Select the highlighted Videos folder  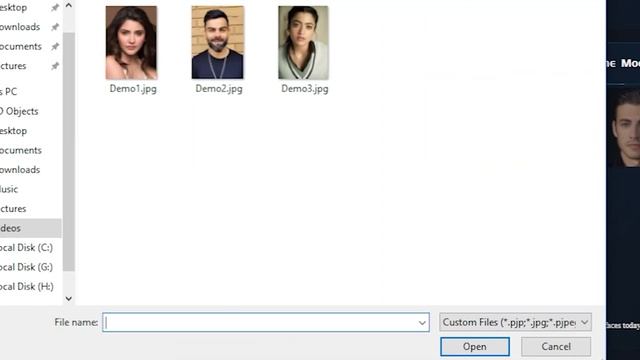31,228
